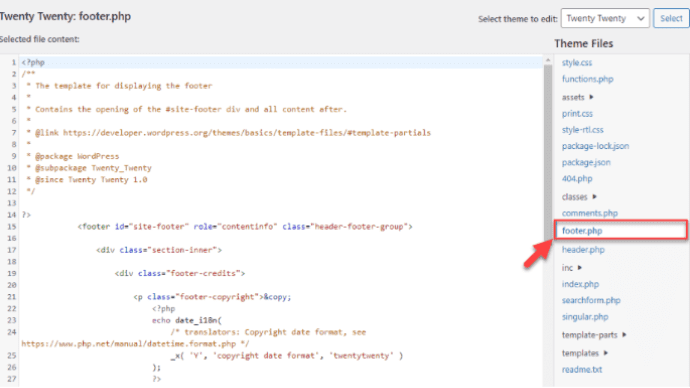Viewport: 690px width, 388px height.
Task: Open index.php theme file
Action: [x=580, y=284]
